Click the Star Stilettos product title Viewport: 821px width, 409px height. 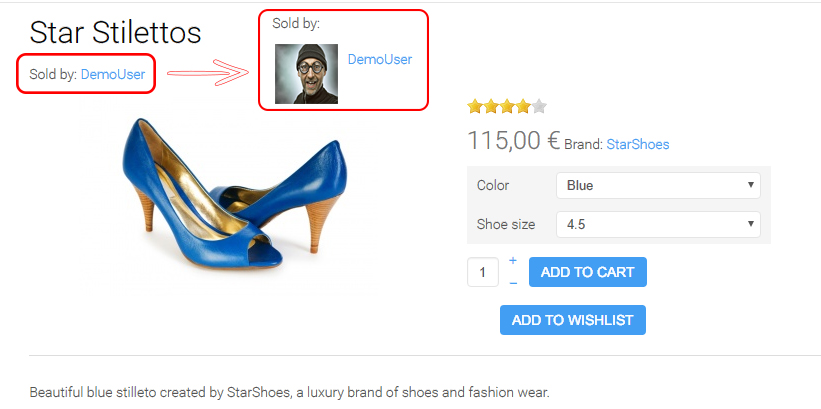(x=115, y=32)
